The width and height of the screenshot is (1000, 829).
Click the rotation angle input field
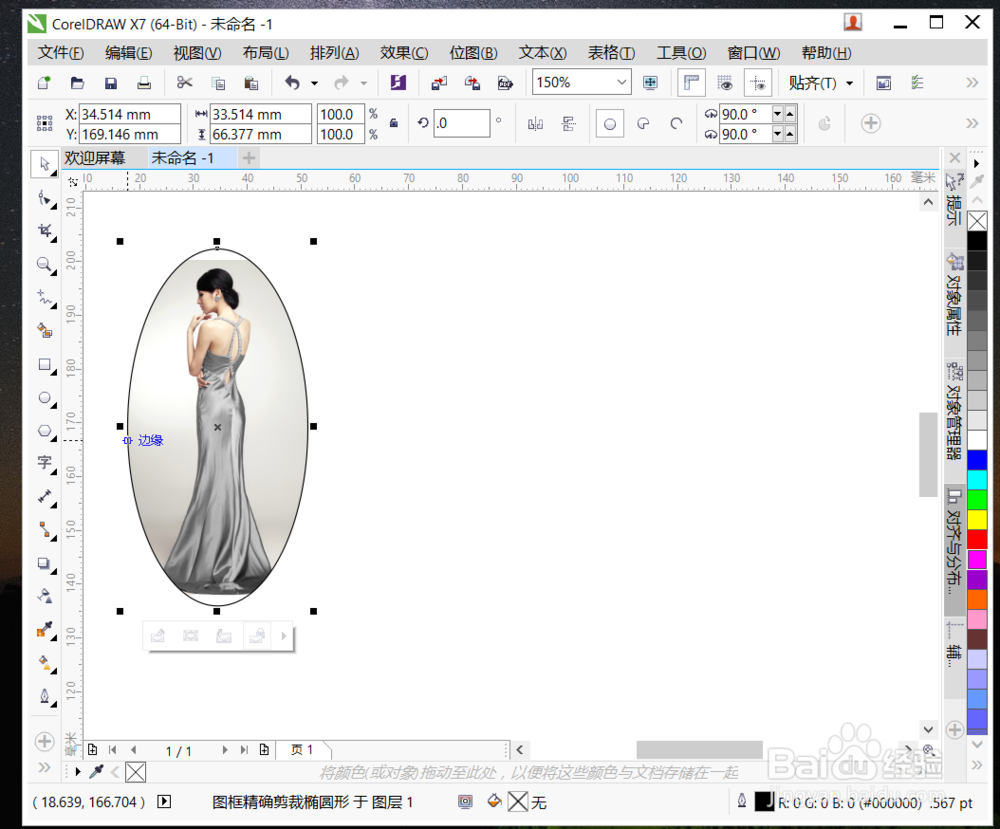[x=461, y=123]
